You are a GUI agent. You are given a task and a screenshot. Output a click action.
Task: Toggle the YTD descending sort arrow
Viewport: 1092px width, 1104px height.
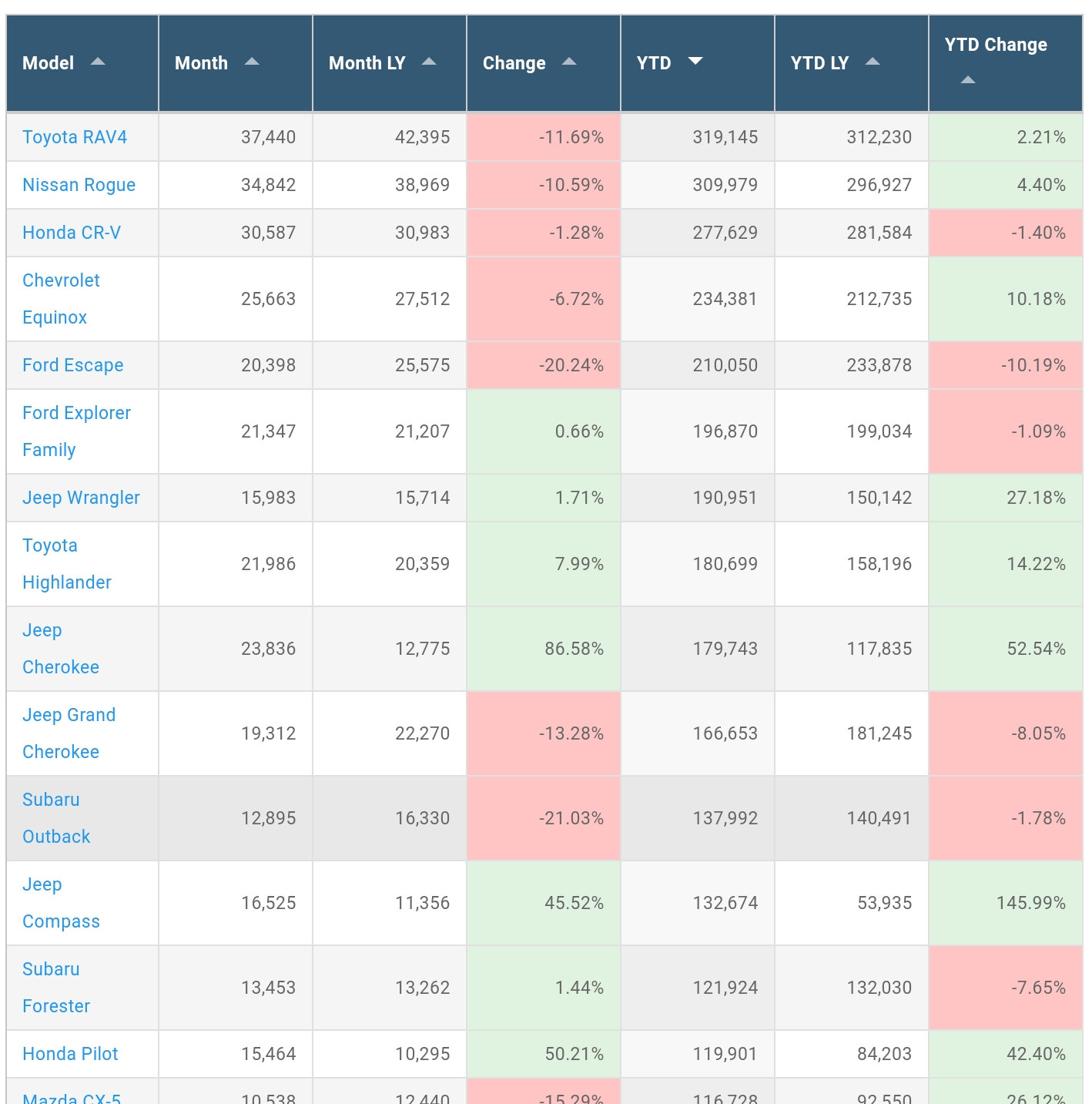point(695,61)
